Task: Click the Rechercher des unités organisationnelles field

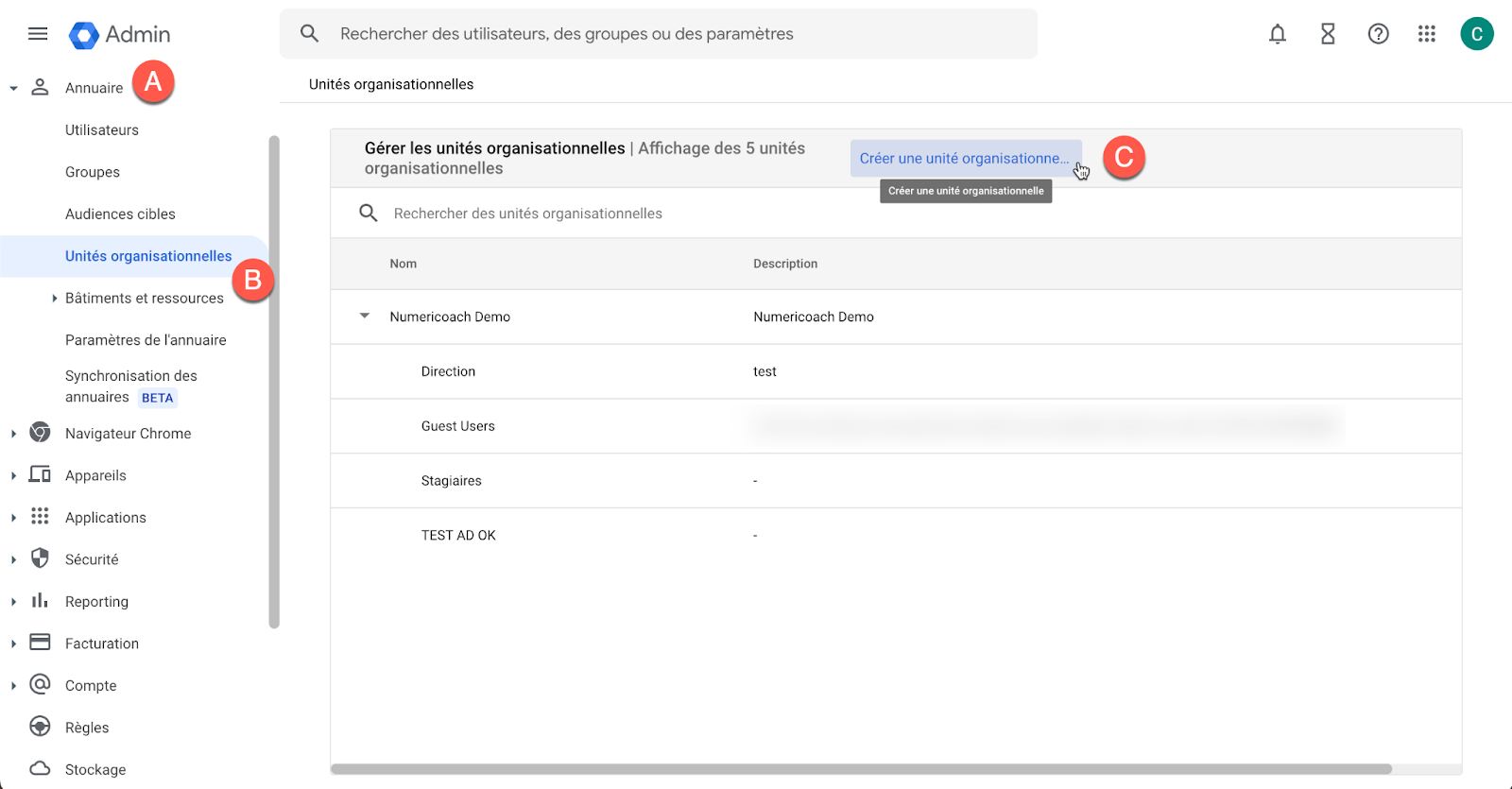Action: (896, 214)
